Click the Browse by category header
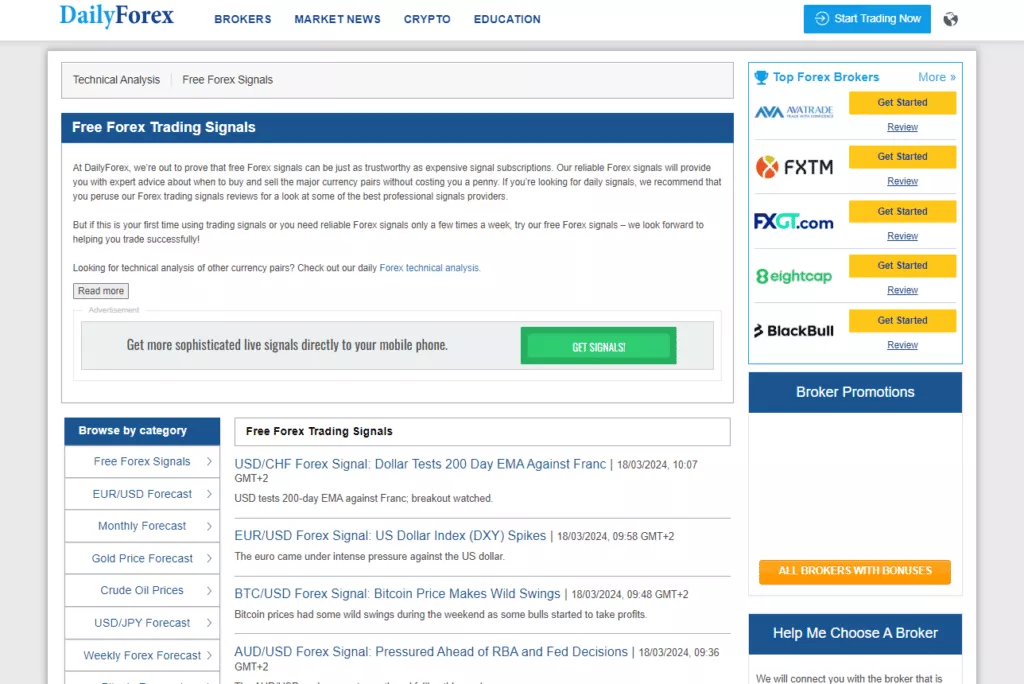Viewport: 1024px width, 684px height. click(142, 431)
